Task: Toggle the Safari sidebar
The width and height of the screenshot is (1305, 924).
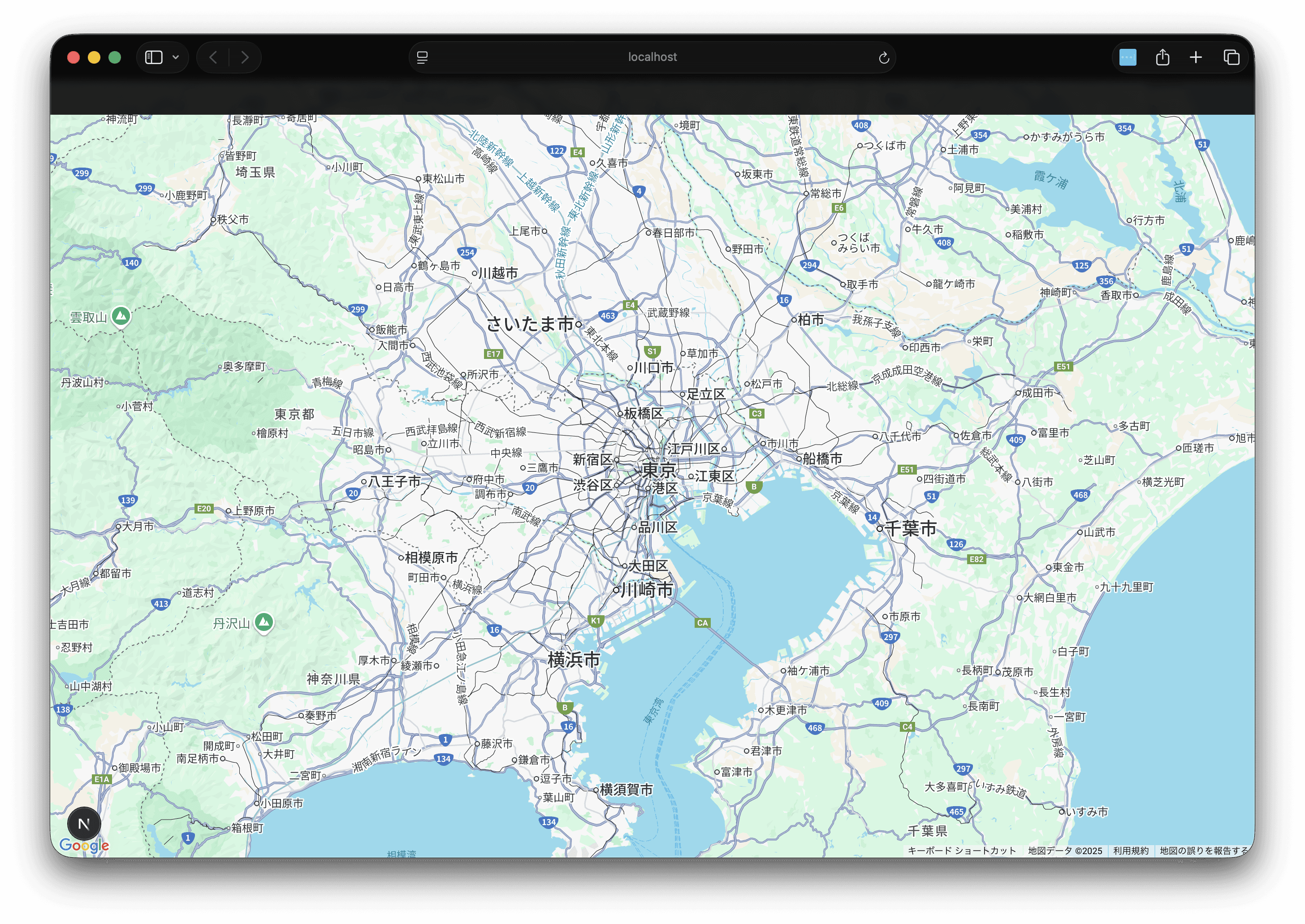Action: (x=154, y=57)
